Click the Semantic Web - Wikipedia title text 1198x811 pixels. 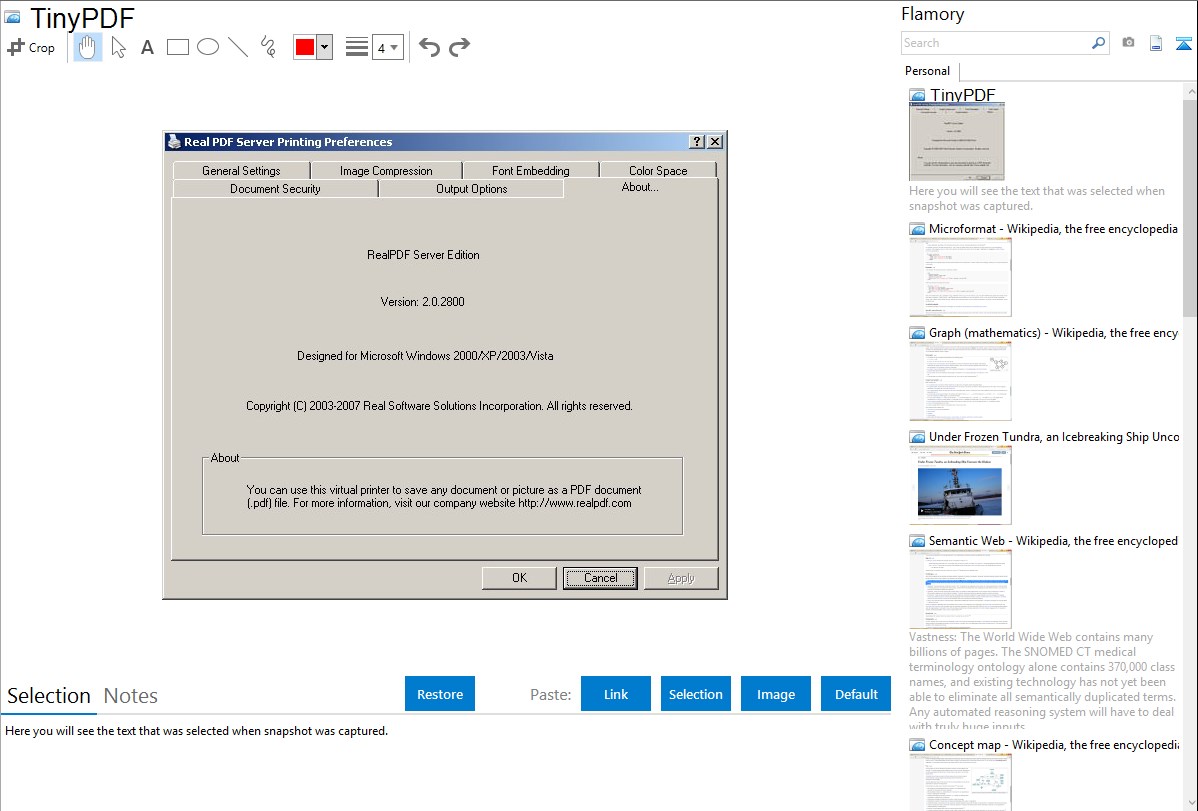click(1053, 540)
